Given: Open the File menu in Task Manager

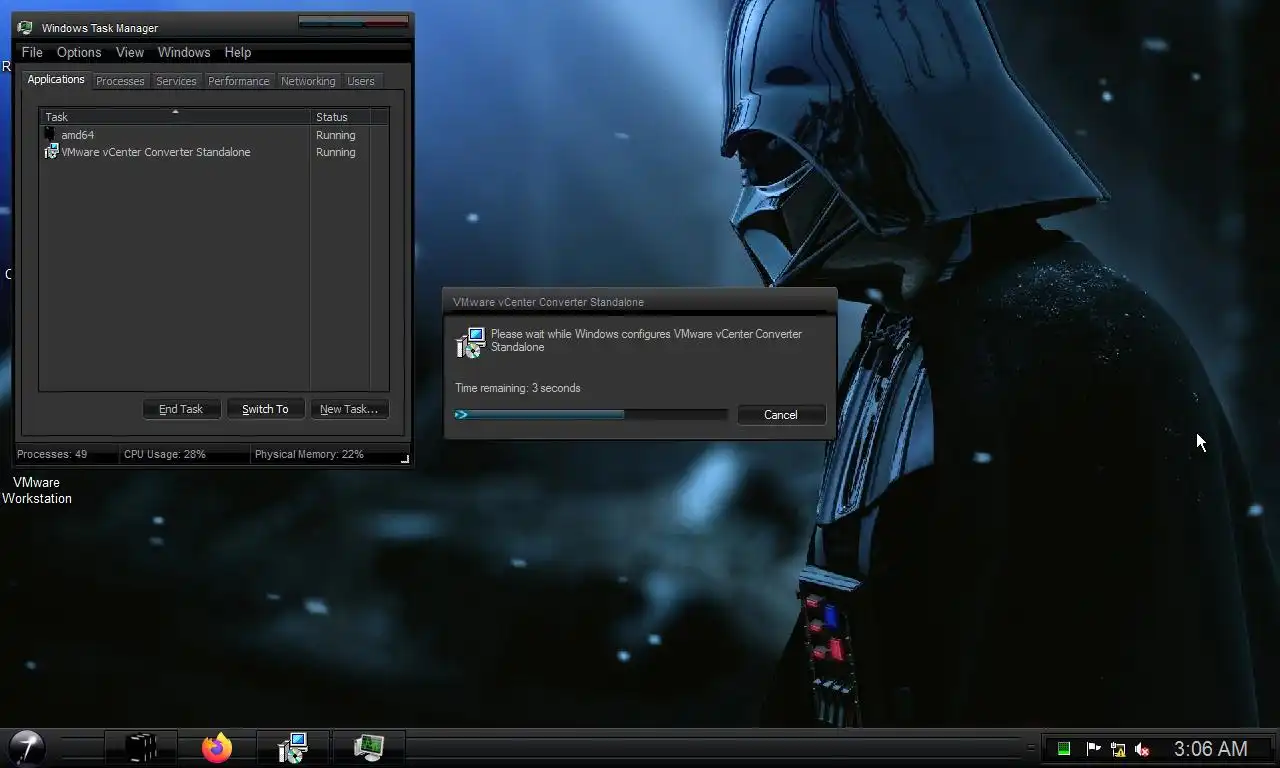Looking at the screenshot, I should pyautogui.click(x=32, y=52).
